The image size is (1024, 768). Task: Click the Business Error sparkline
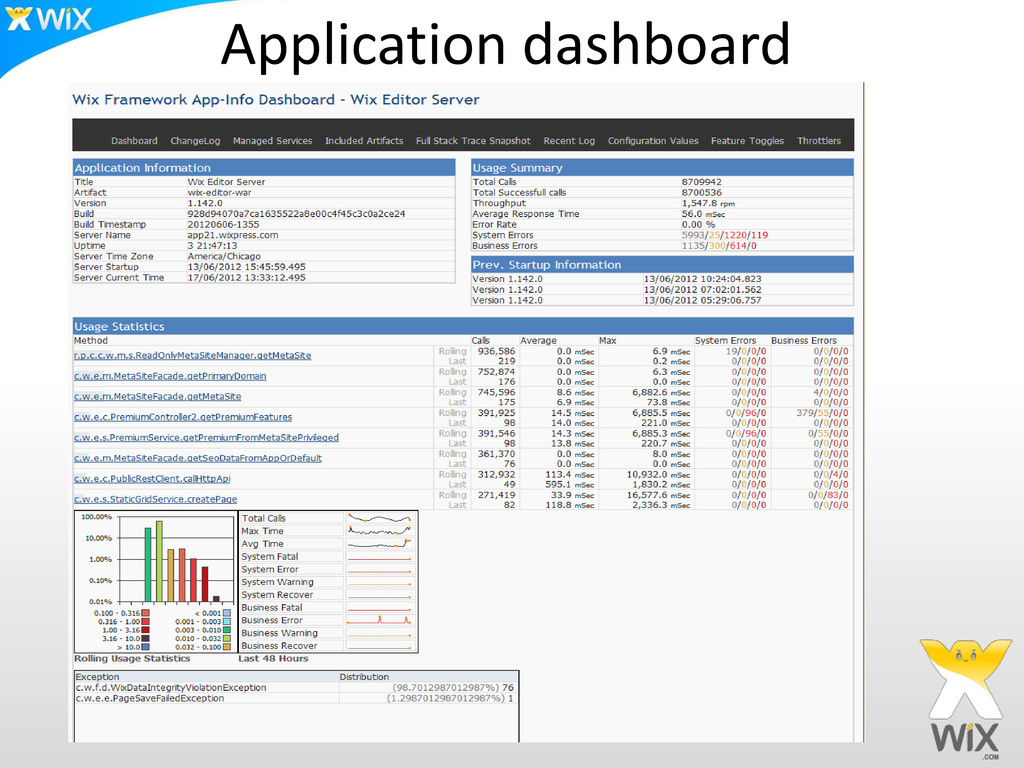[380, 620]
